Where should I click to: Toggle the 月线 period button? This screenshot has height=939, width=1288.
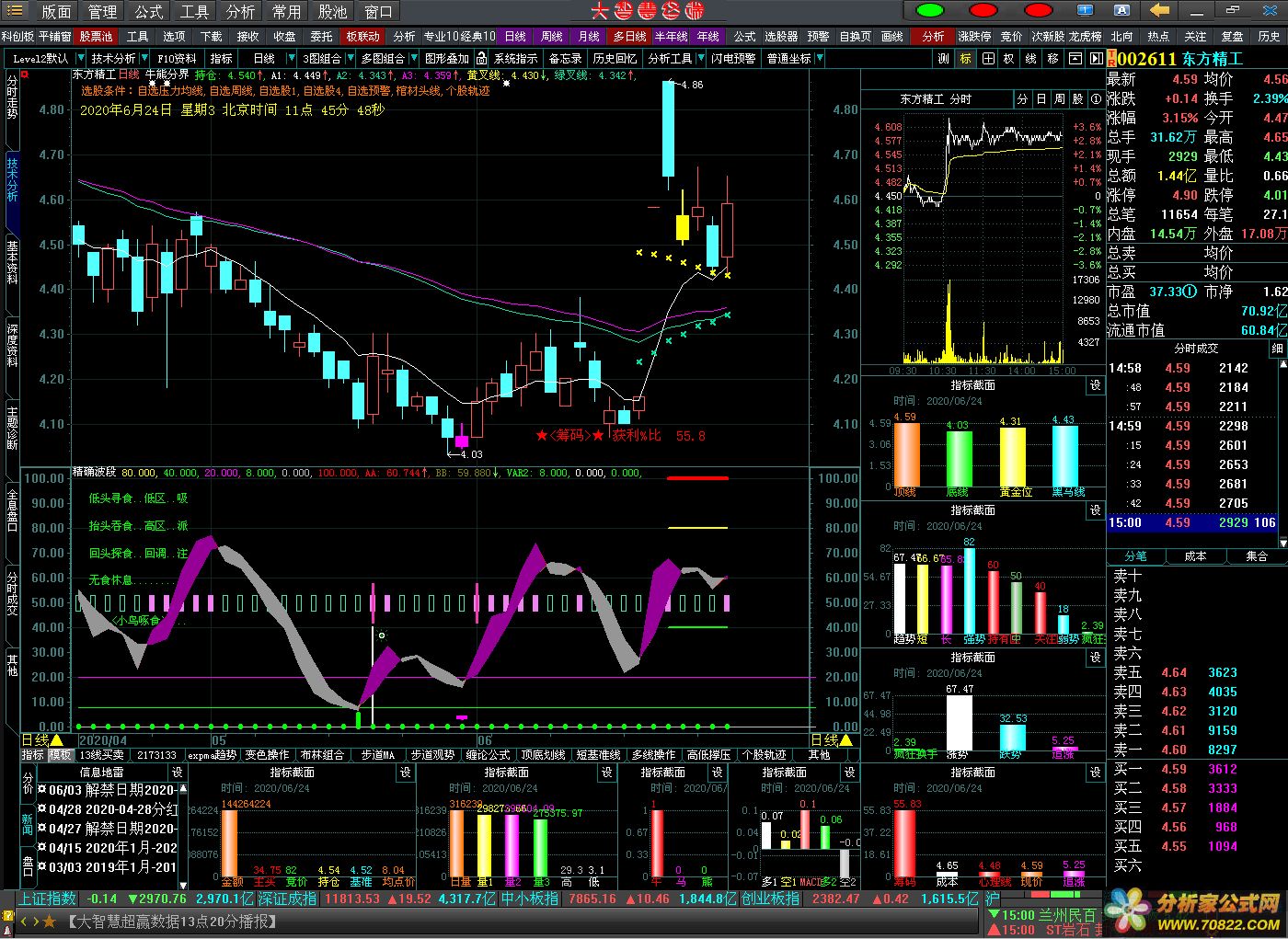click(589, 37)
